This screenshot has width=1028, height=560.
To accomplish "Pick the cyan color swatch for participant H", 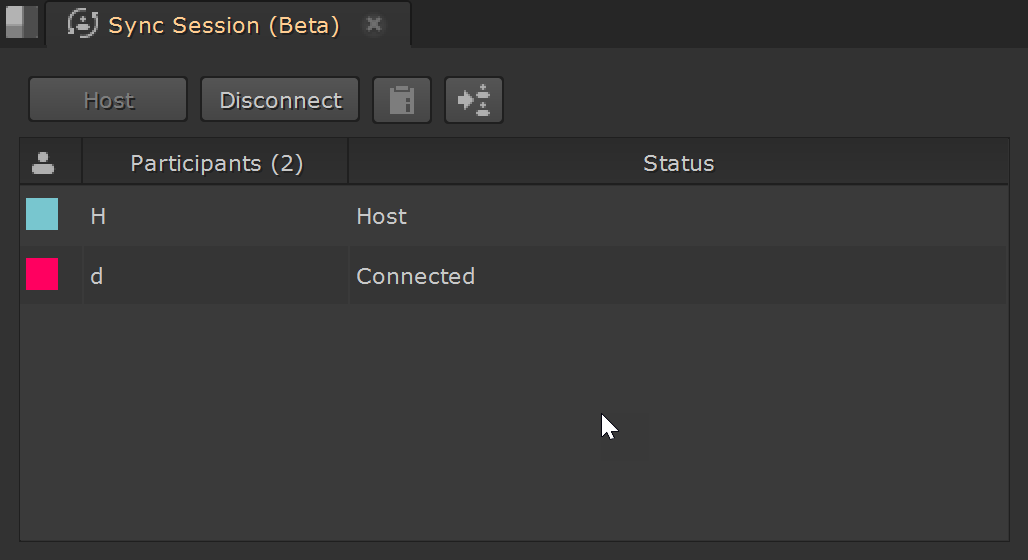I will pyautogui.click(x=42, y=214).
